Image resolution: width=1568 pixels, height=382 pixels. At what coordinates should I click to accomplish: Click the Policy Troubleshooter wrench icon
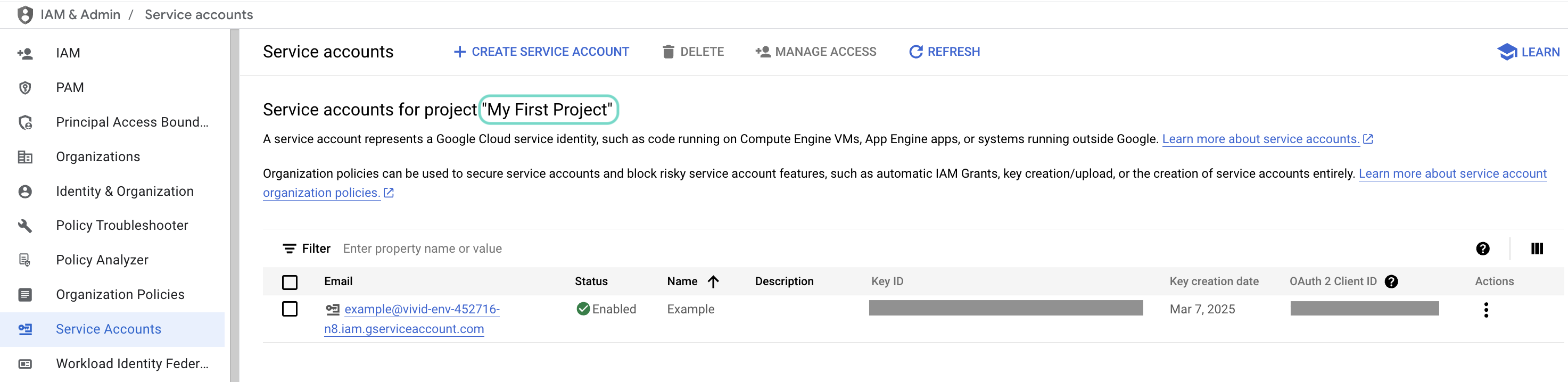click(25, 226)
